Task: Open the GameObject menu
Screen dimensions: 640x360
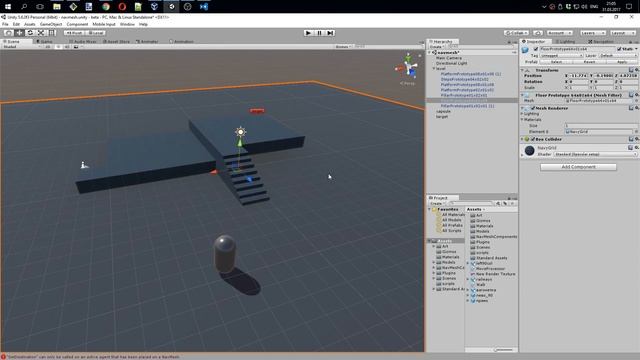Action: 51,24
